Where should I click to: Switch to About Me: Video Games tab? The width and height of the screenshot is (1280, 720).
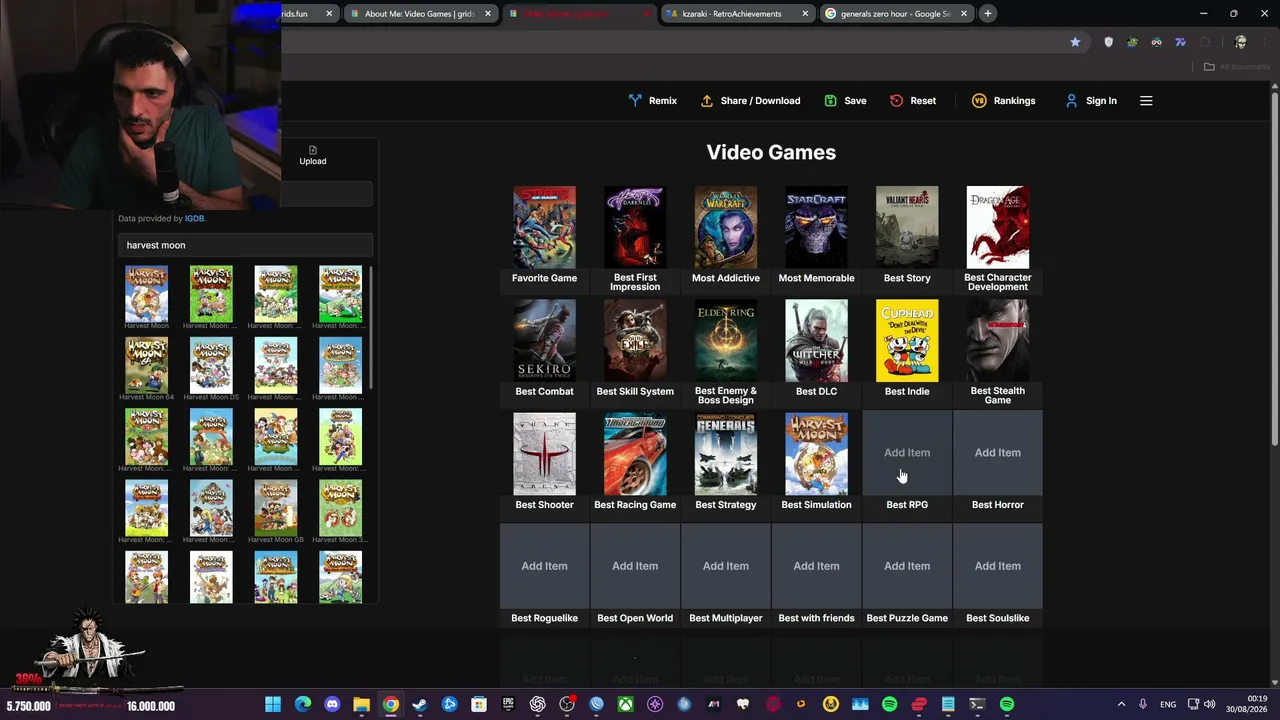tap(421, 13)
